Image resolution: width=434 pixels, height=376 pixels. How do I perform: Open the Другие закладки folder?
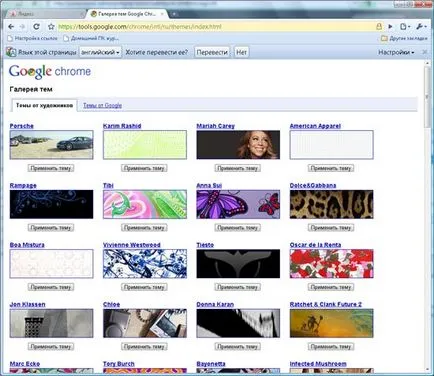[x=404, y=38]
